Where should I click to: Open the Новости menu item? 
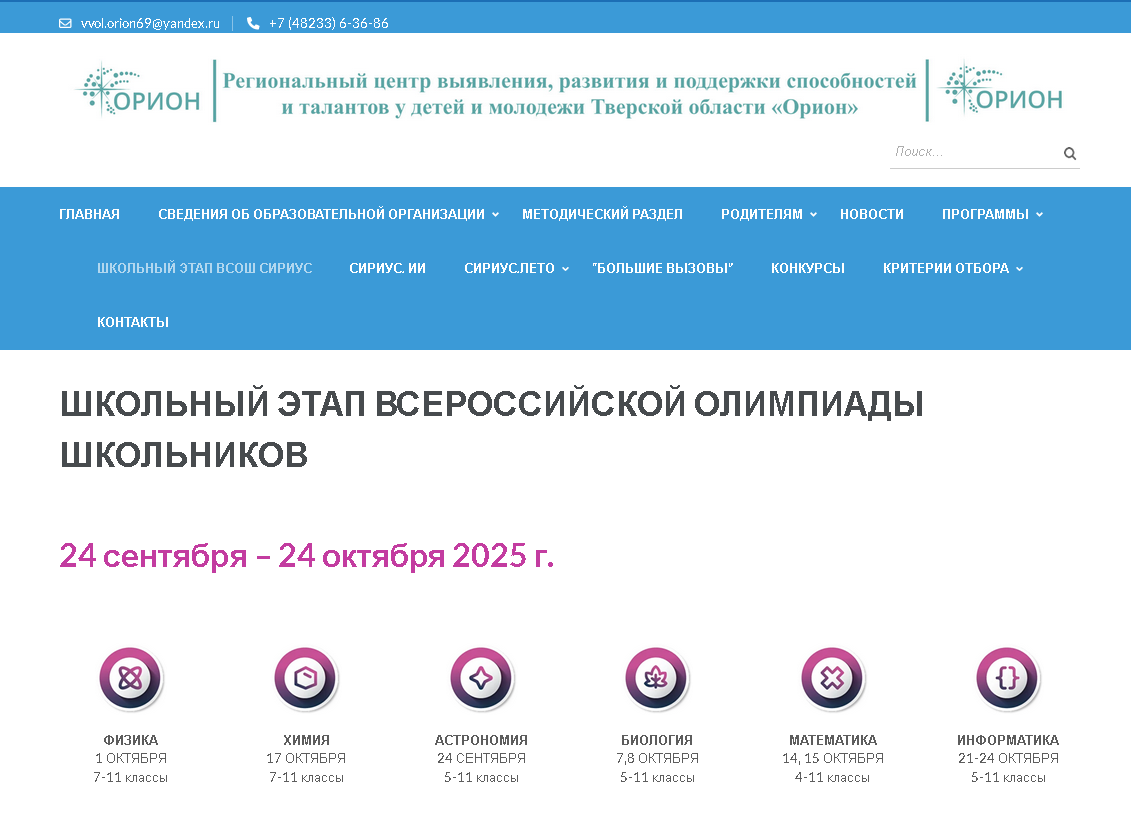(871, 214)
